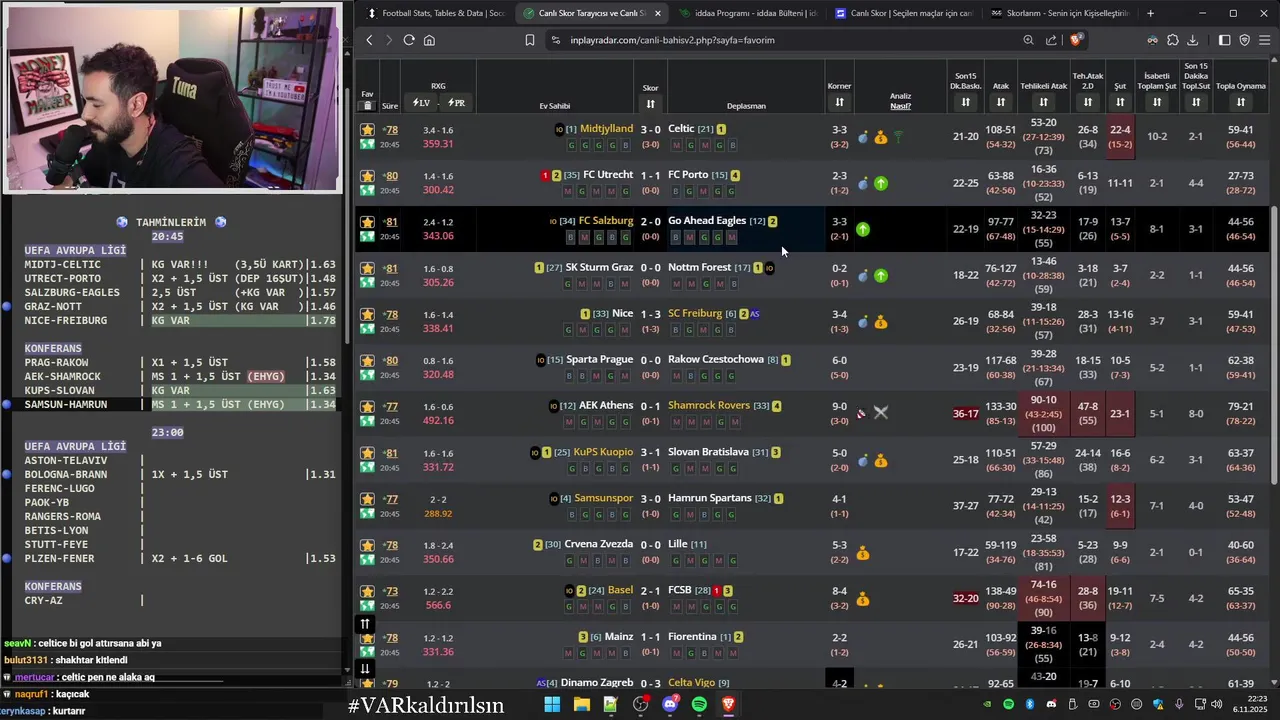Click green up-arrow icon in Salzburg row
This screenshot has height=720, width=1280.
click(x=863, y=229)
